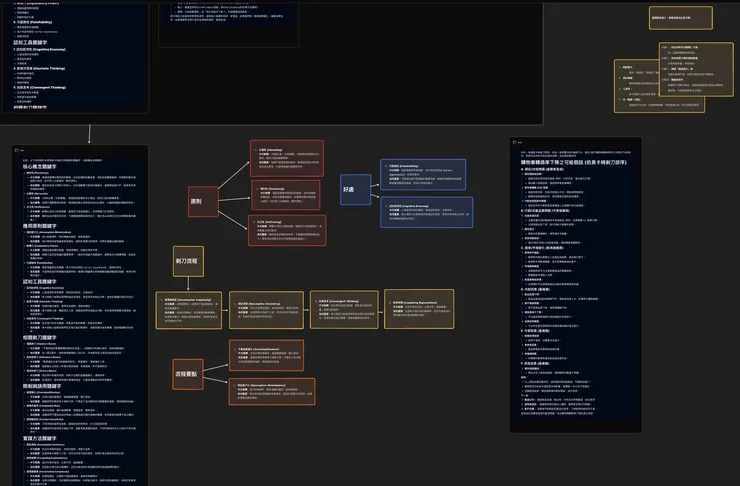Click heading 相關剃刀關鍵字 in the tall left card
The height and width of the screenshot is (486, 740).
coord(40,338)
